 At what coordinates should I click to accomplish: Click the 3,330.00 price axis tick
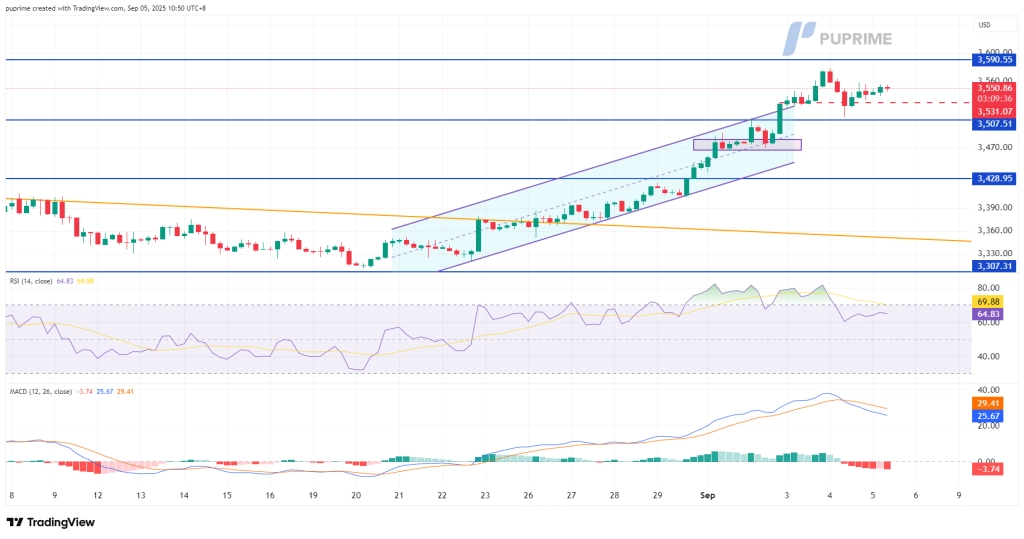coord(995,253)
